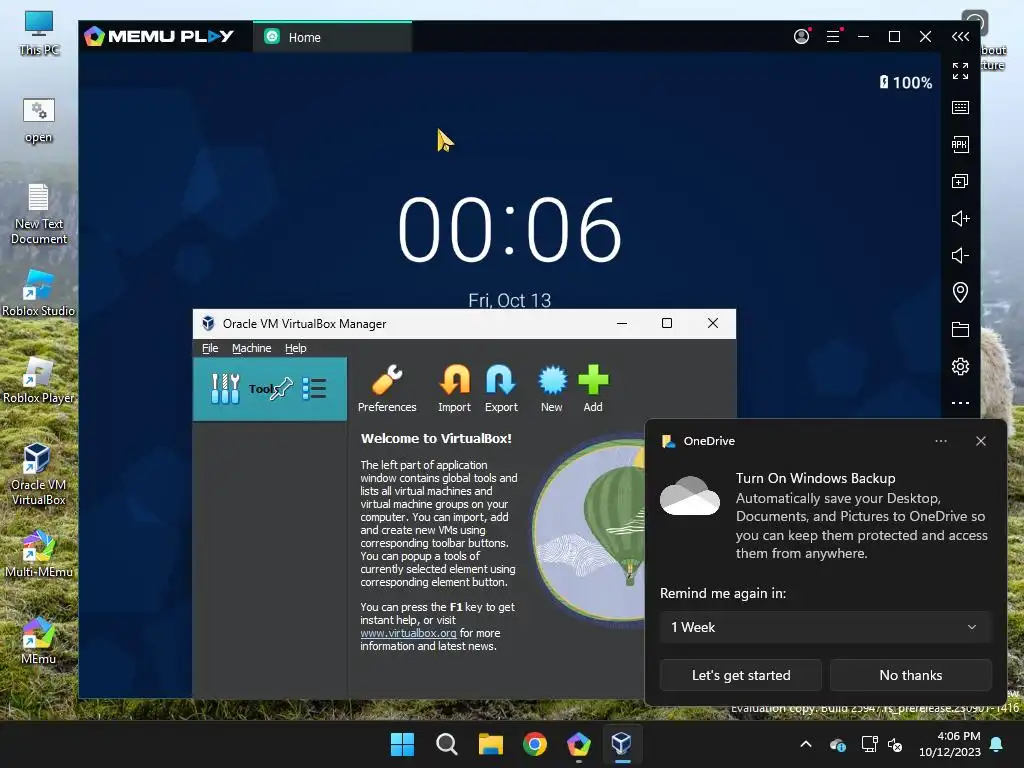This screenshot has width=1024, height=768.
Task: Click the pin icon beside Tools
Action: [281, 389]
